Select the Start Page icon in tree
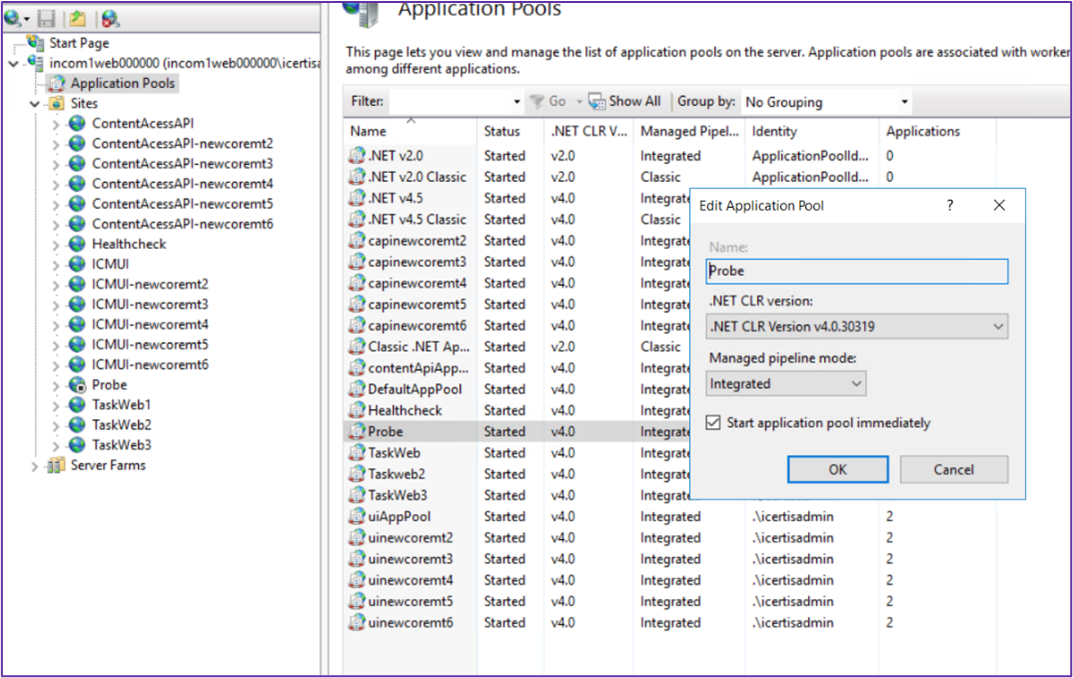The image size is (1073, 678). coord(36,43)
